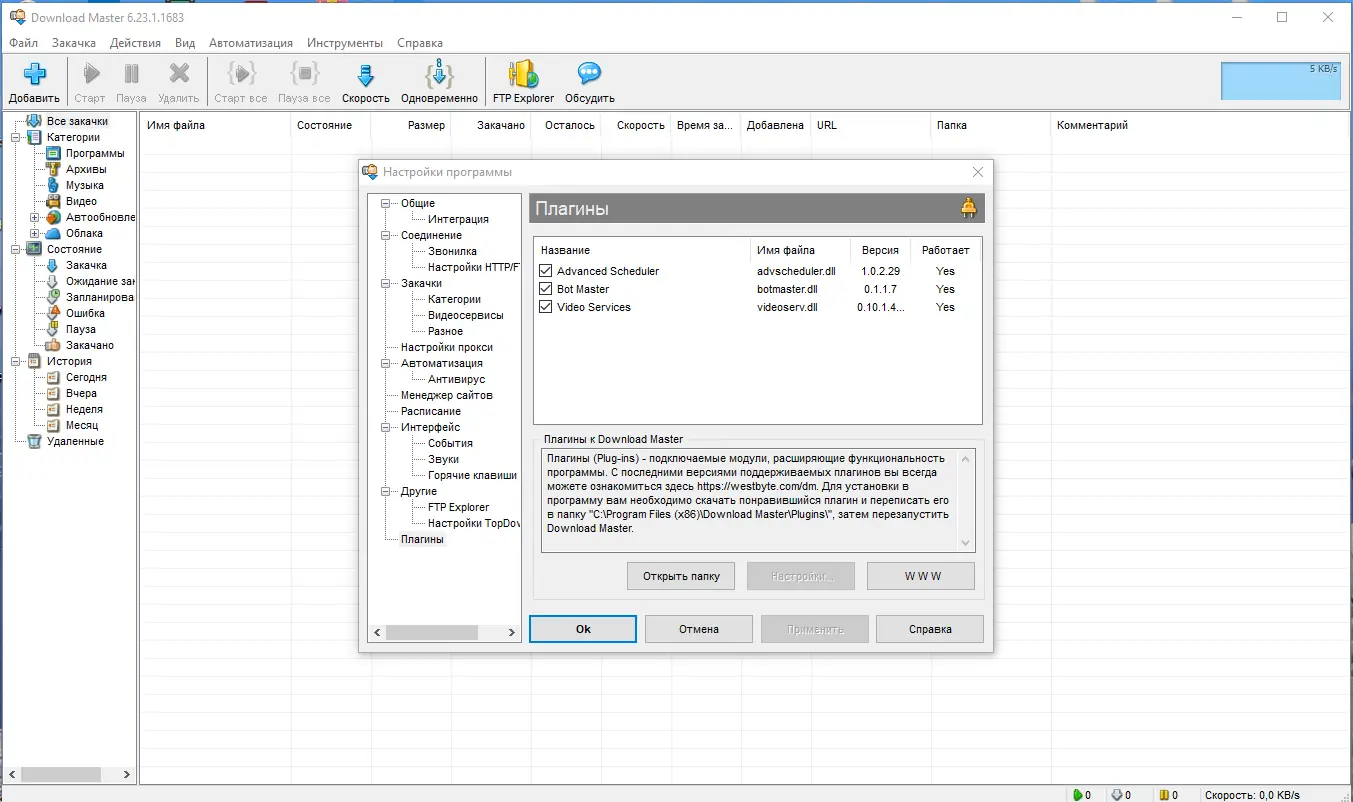Open the Файл menu
The image size is (1353, 802).
(24, 43)
